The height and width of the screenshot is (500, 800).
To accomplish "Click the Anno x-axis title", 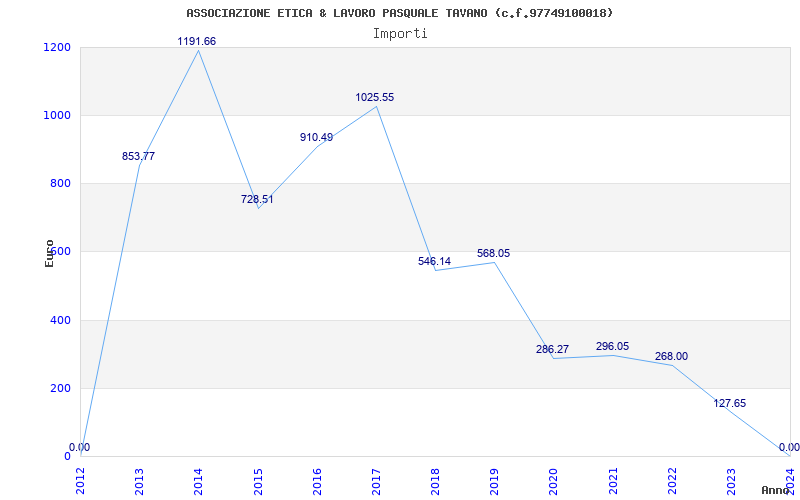I will coord(774,490).
